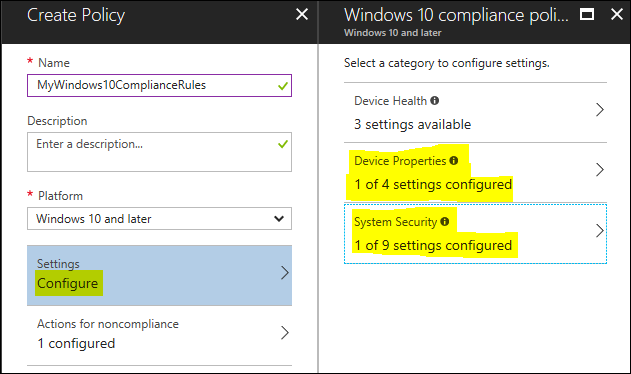Click the Device Properties info icon

point(454,161)
